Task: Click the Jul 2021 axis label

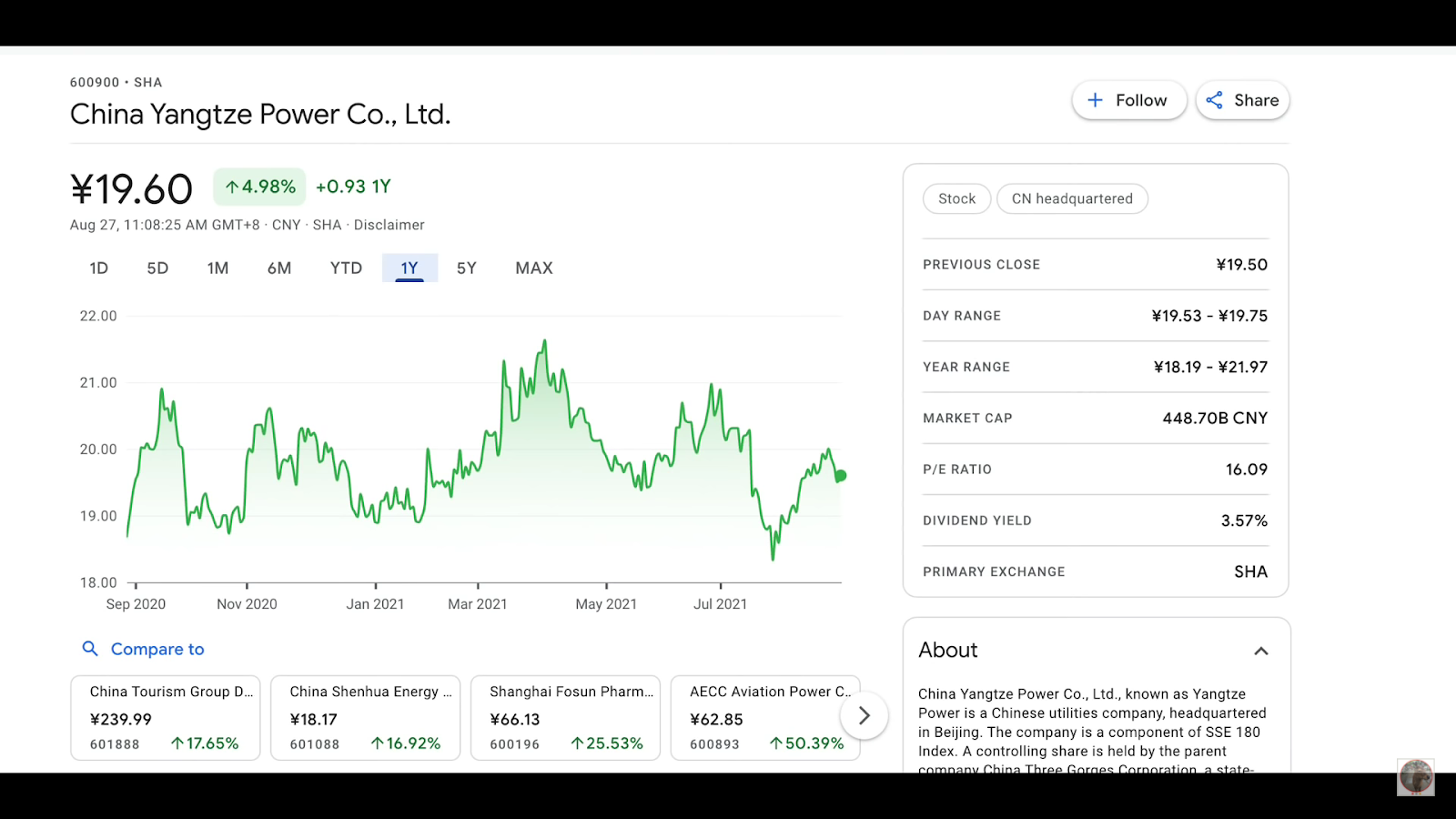Action: click(720, 604)
